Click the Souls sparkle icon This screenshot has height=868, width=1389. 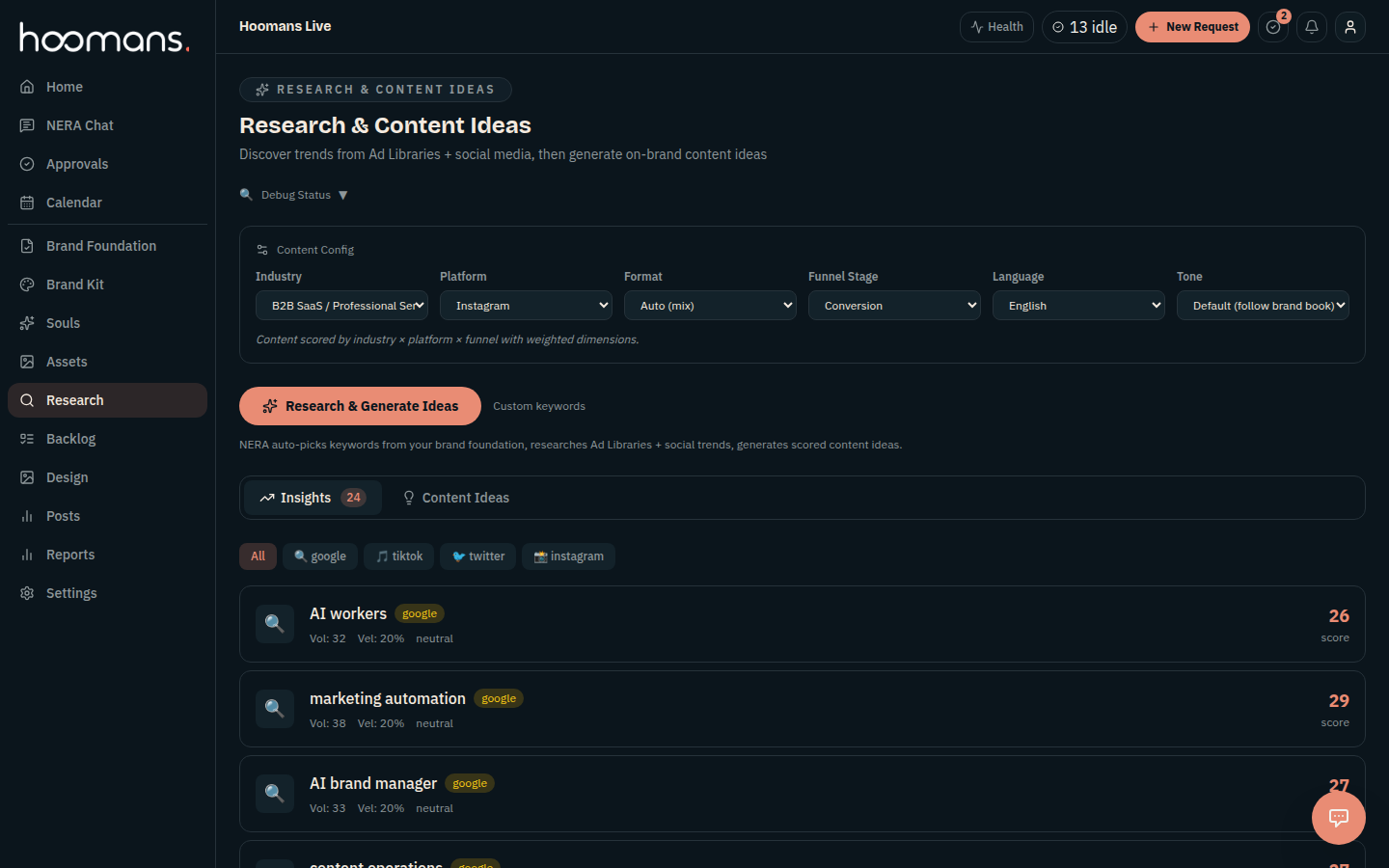click(x=27, y=323)
